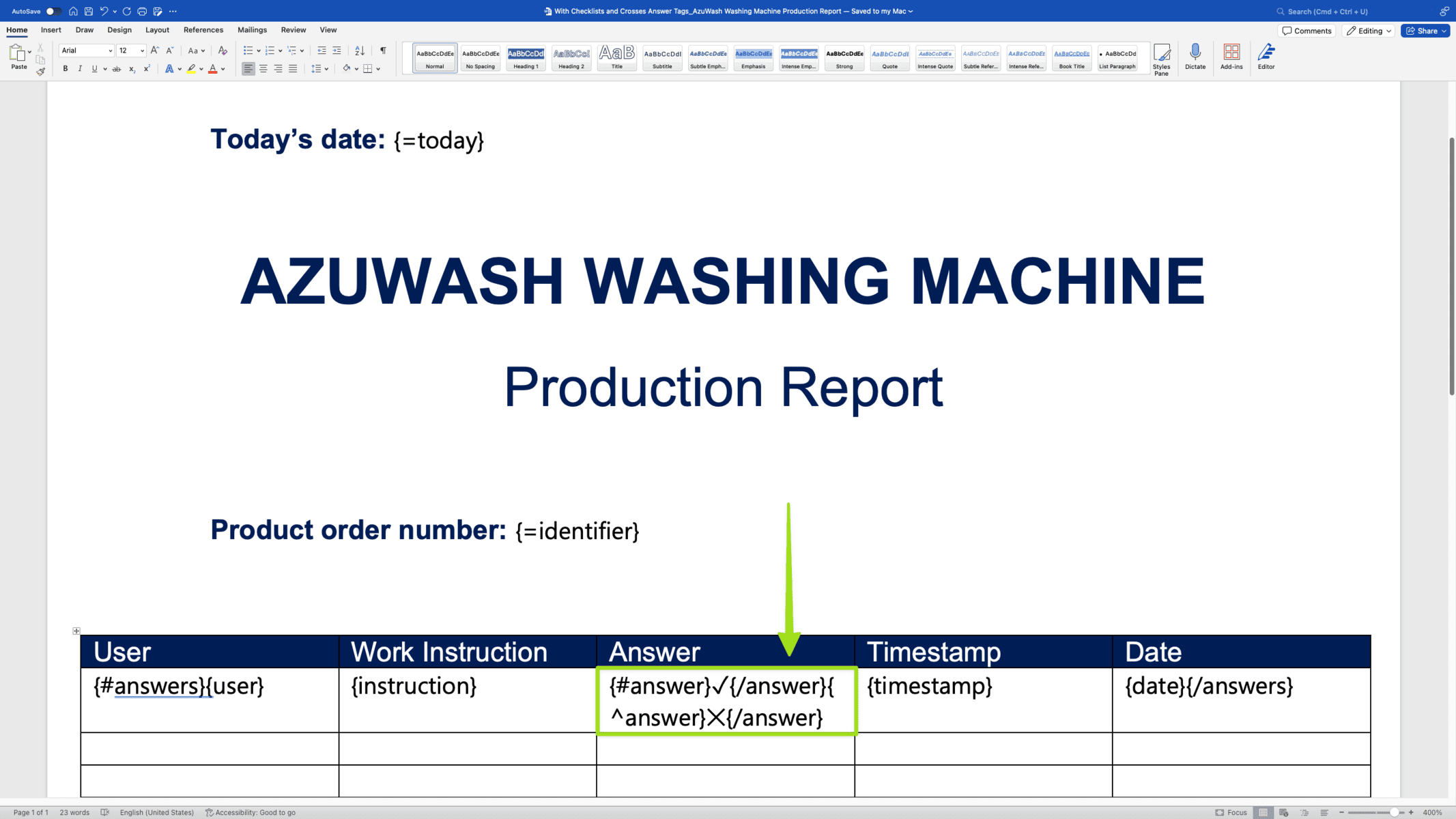Click the Comments button
Viewport: 1456px width, 819px height.
click(x=1307, y=31)
